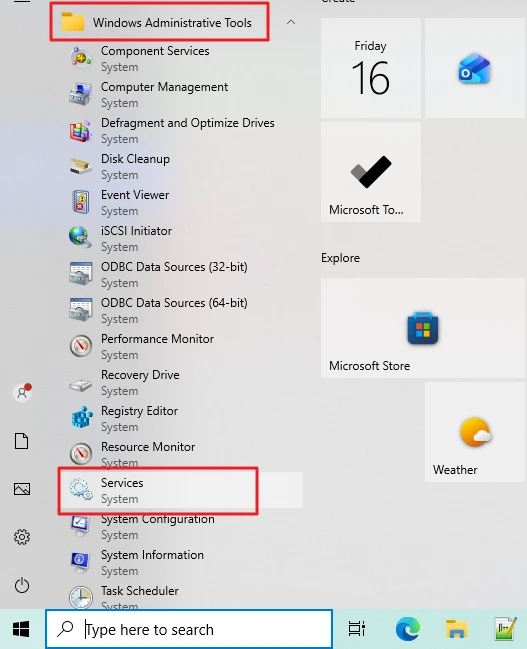Open ODBC Data Sources (64-bit) icon

(x=81, y=310)
